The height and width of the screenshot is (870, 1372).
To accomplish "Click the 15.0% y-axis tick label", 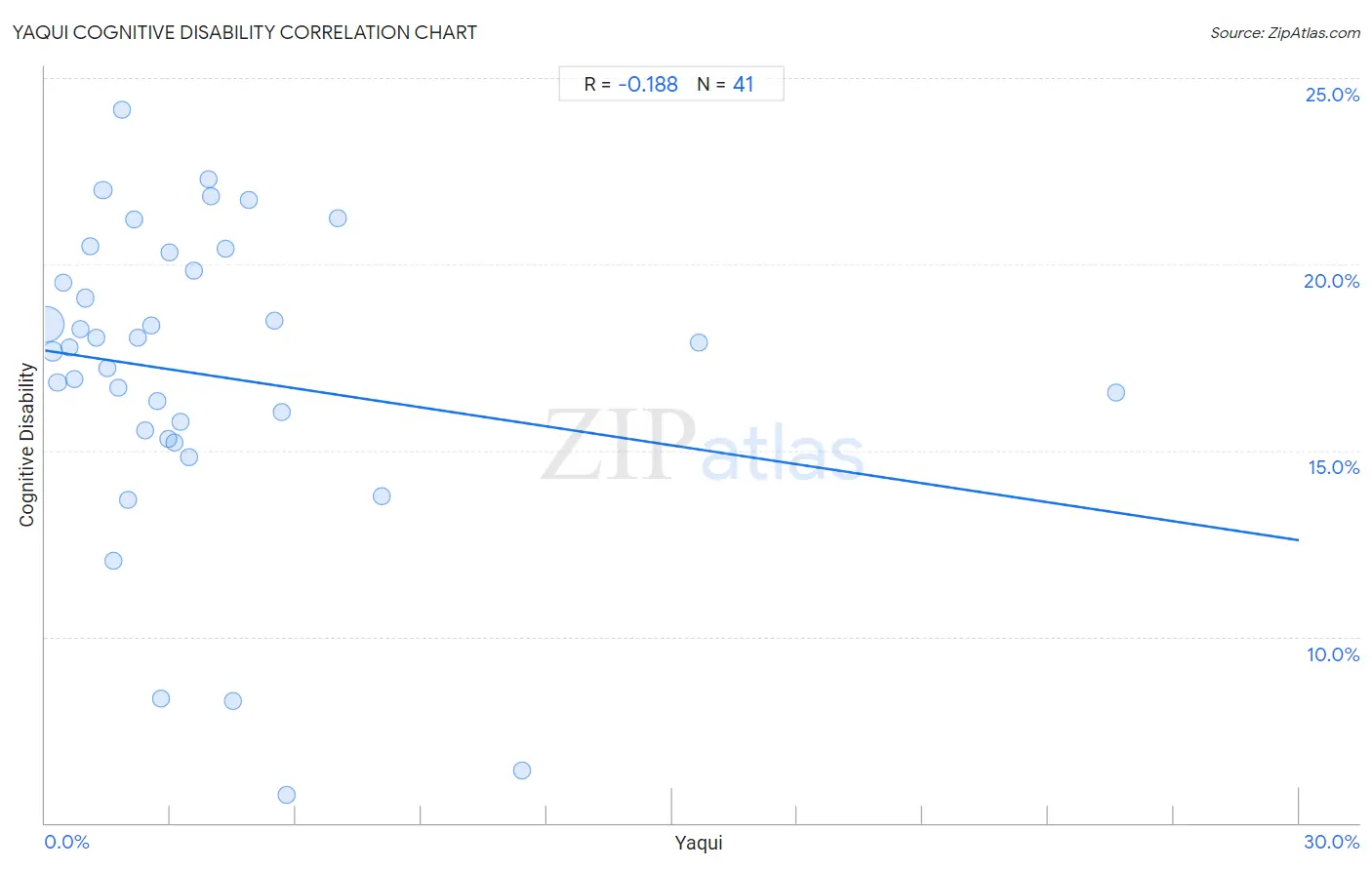I will click(x=1334, y=467).
